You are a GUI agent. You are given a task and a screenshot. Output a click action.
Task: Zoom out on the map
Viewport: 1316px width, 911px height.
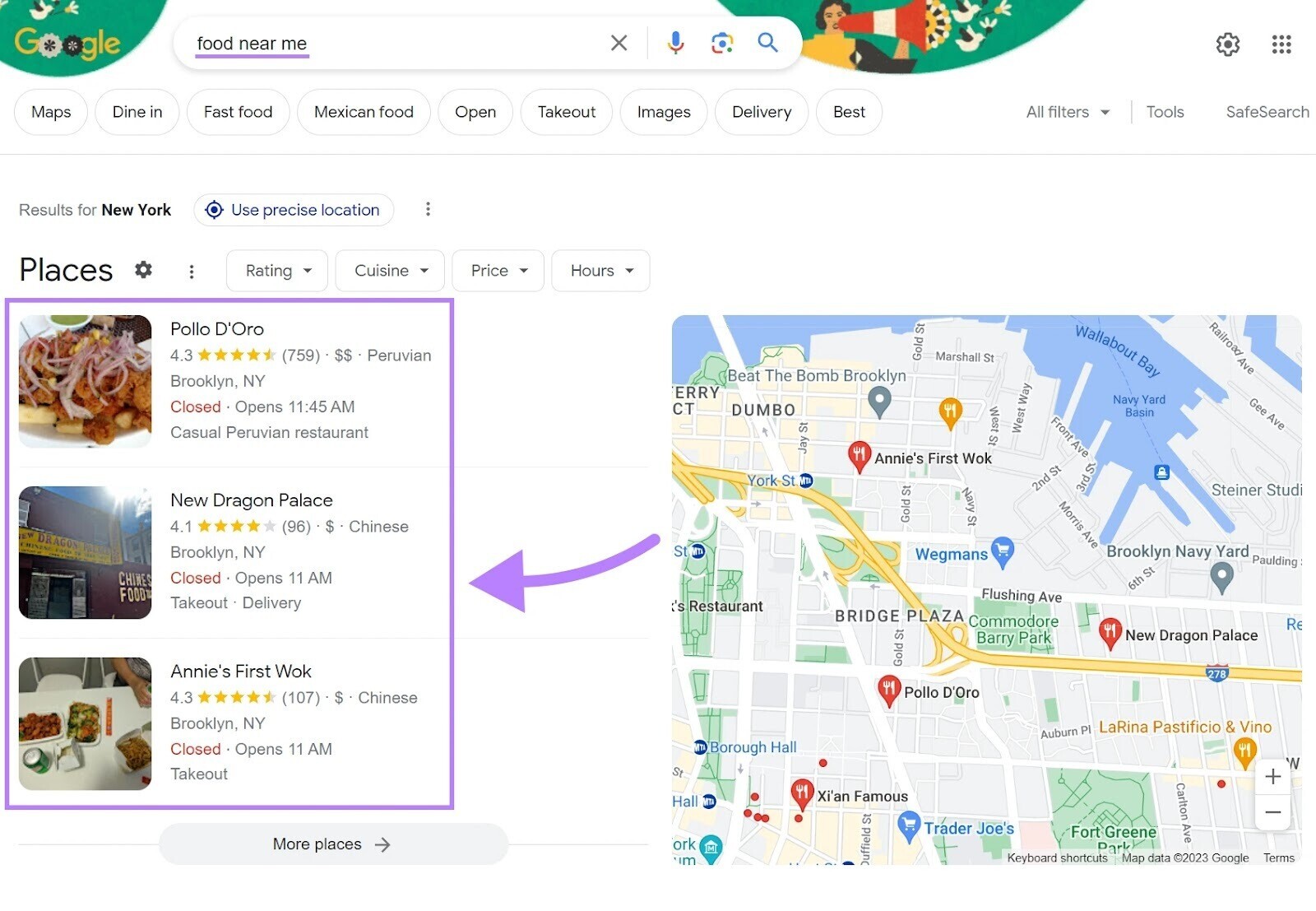pos(1272,812)
